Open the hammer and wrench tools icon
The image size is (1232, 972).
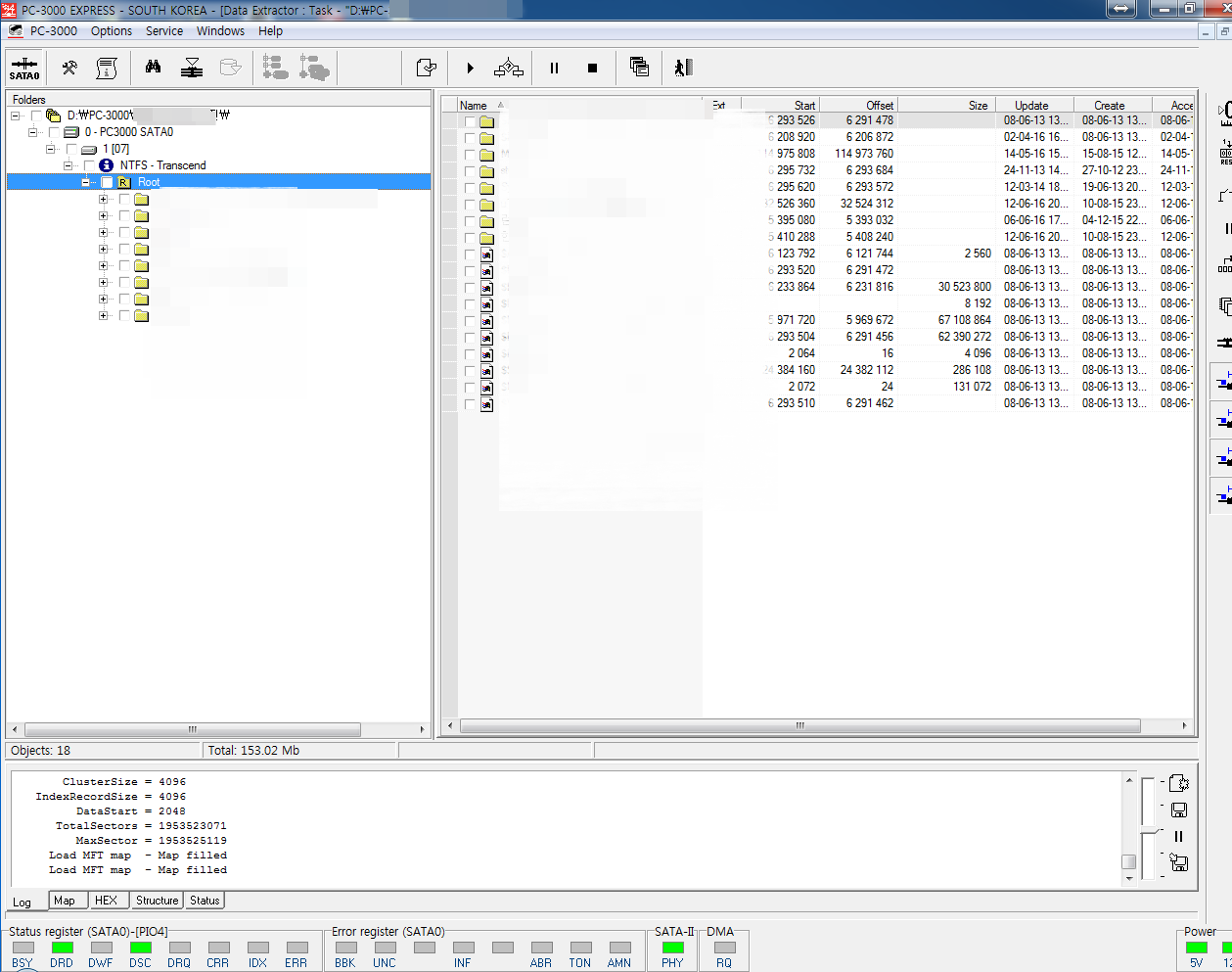[x=69, y=68]
